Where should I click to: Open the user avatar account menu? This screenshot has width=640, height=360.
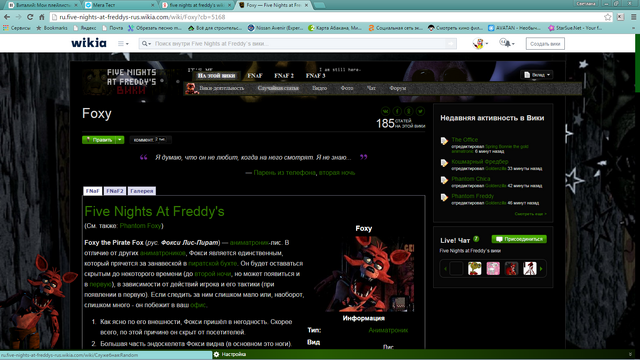[x=480, y=43]
